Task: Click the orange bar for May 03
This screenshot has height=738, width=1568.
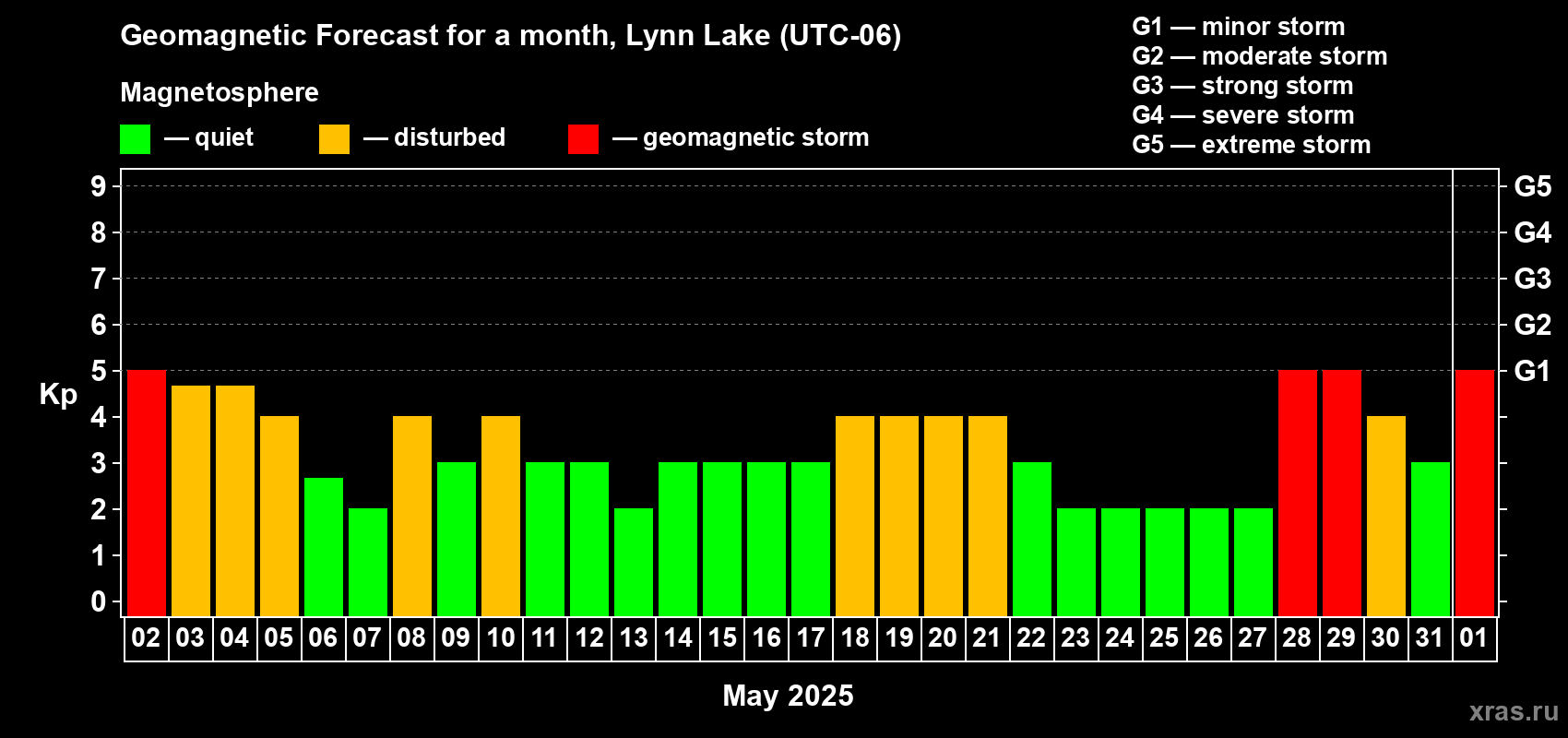Action: pyautogui.click(x=191, y=501)
